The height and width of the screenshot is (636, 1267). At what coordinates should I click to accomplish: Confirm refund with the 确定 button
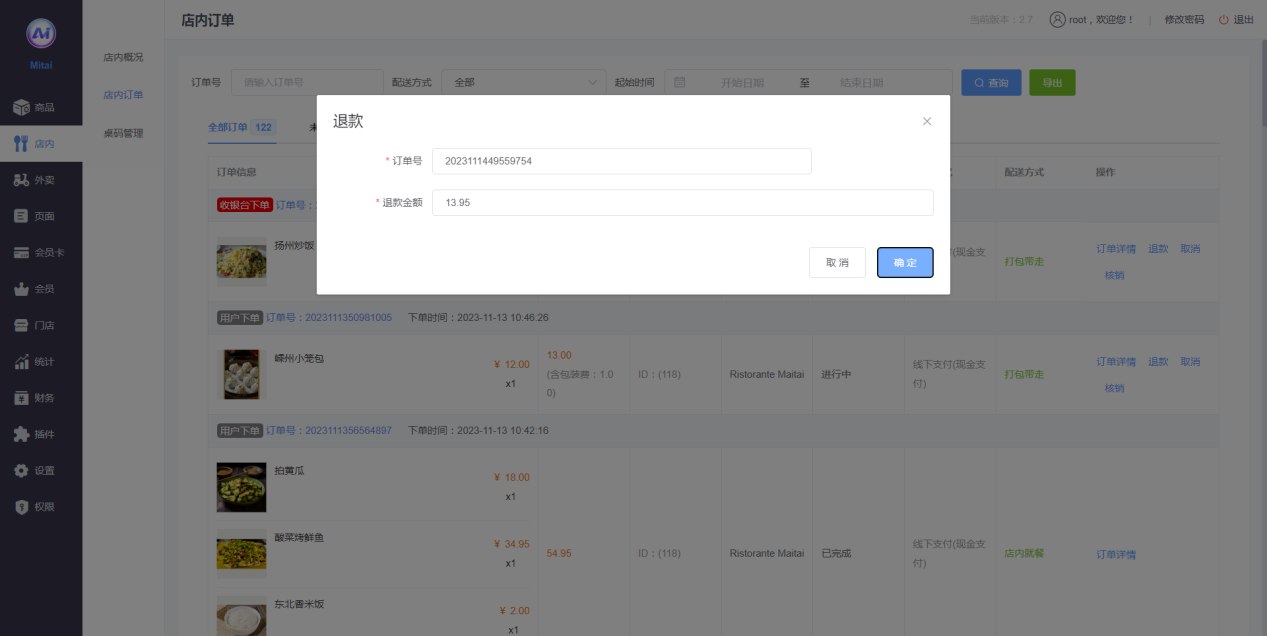click(905, 262)
